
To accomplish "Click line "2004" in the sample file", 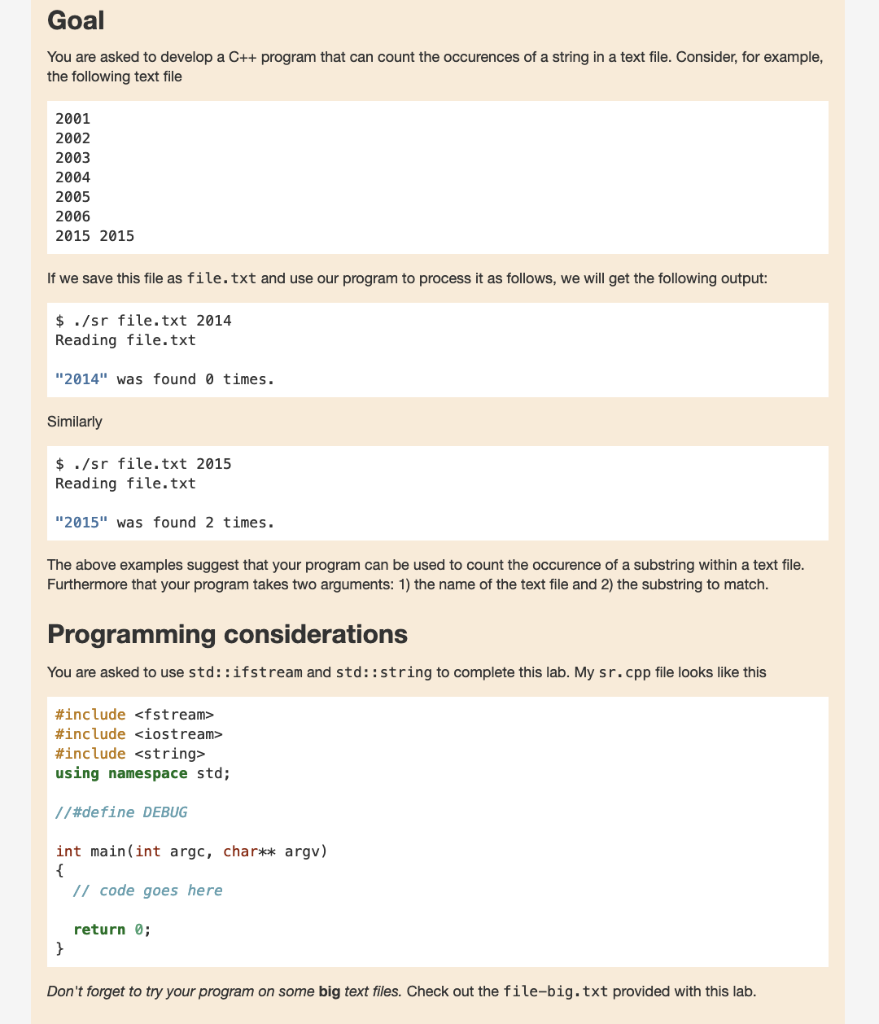I will pyautogui.click(x=72, y=178).
